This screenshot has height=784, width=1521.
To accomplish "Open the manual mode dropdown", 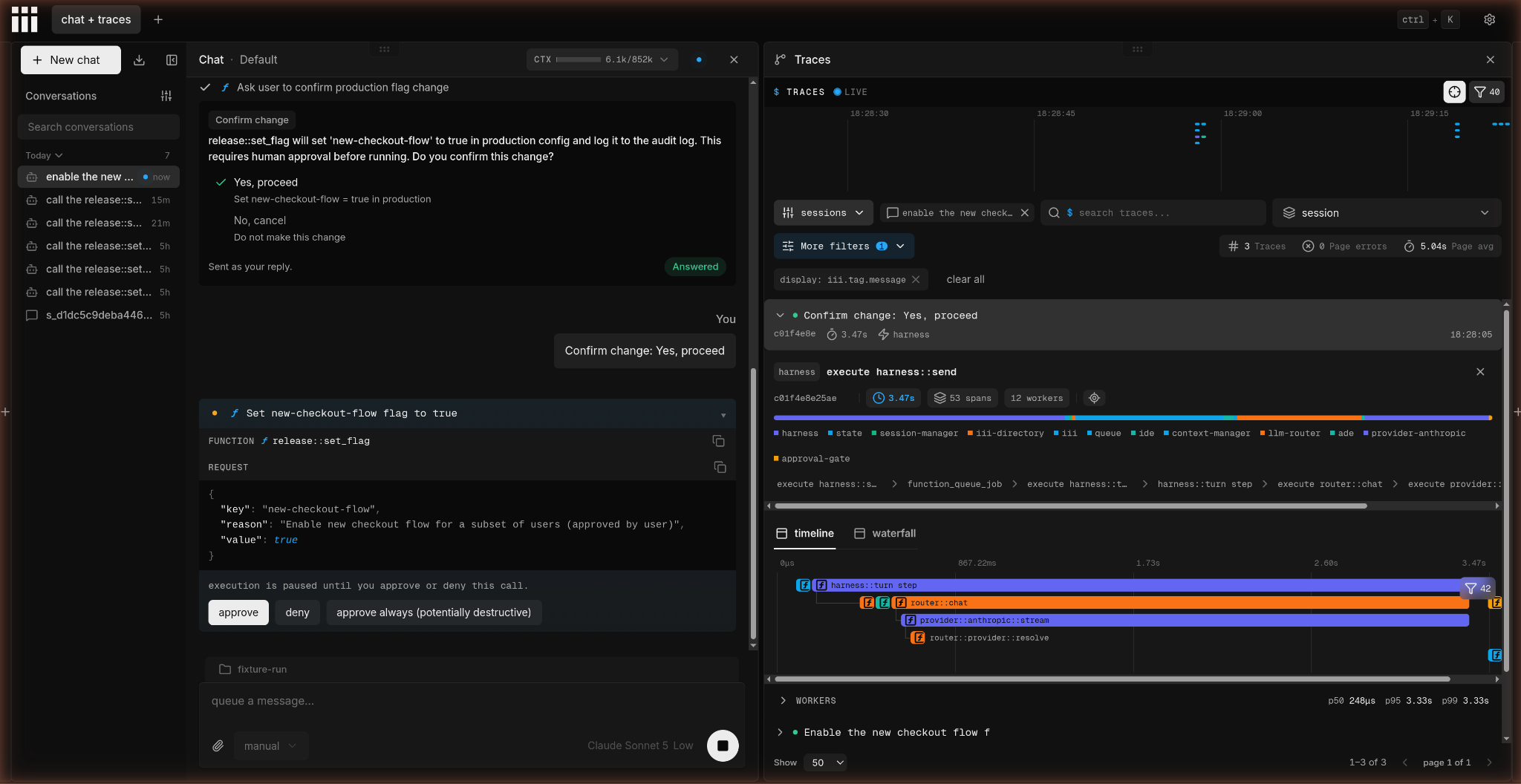I will pos(271,746).
